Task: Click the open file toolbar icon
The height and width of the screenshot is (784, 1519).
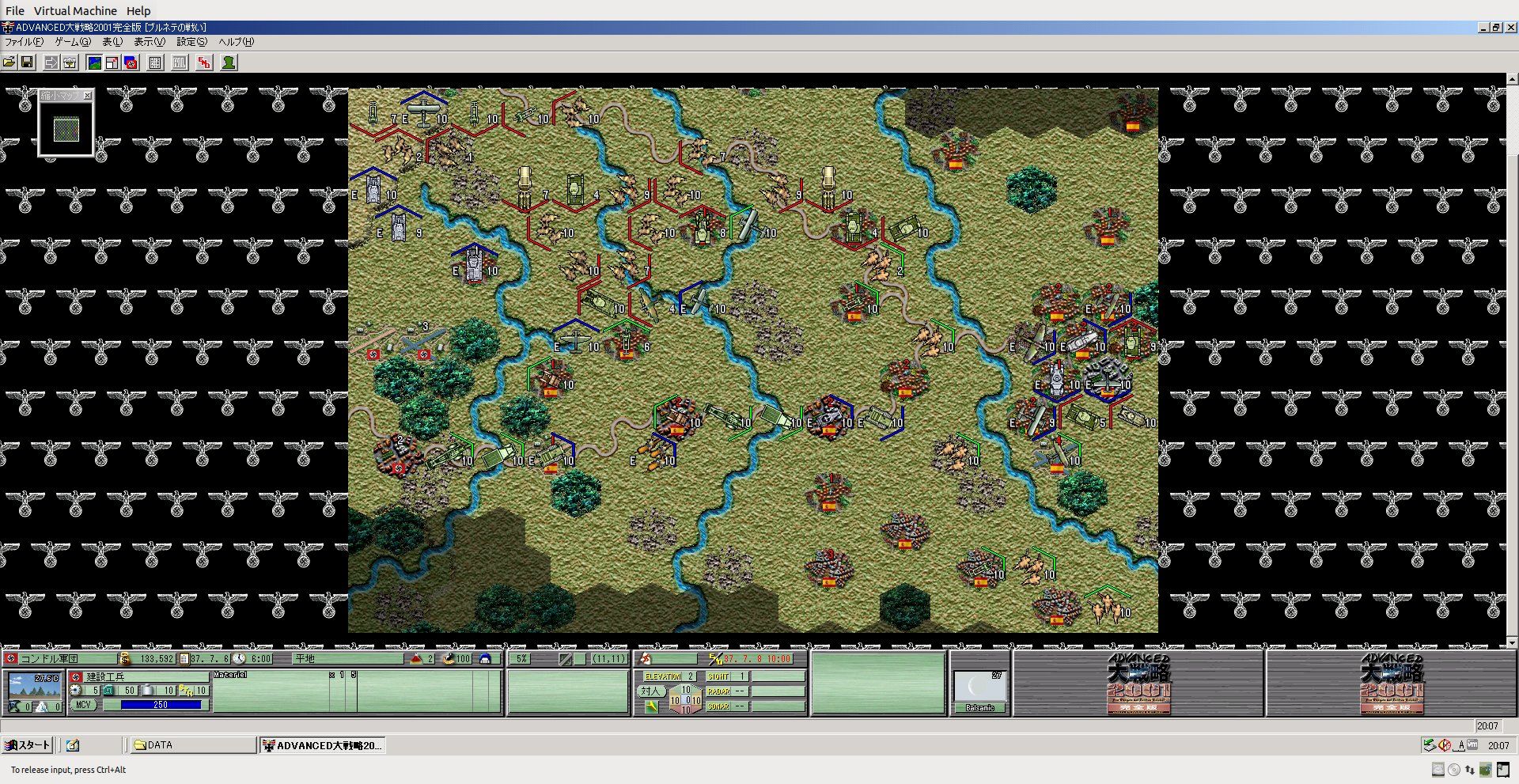Action: [9, 62]
